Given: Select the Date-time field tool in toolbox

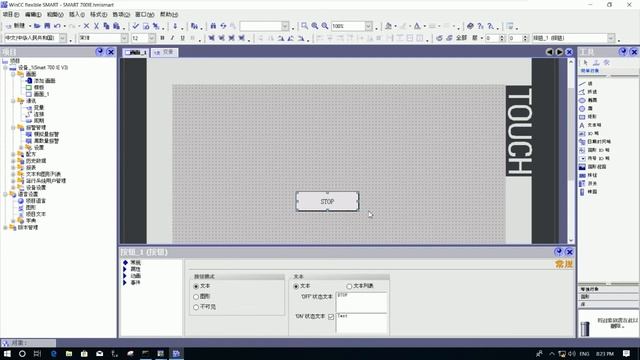Looking at the screenshot, I should coord(595,142).
